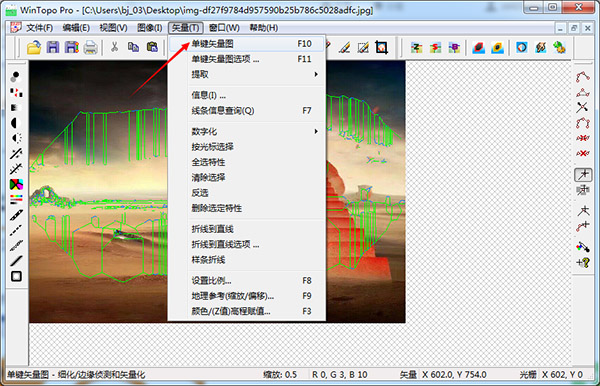Click the black scissors-cross icon in right toolbar
The width and height of the screenshot is (600, 386).
[582, 107]
